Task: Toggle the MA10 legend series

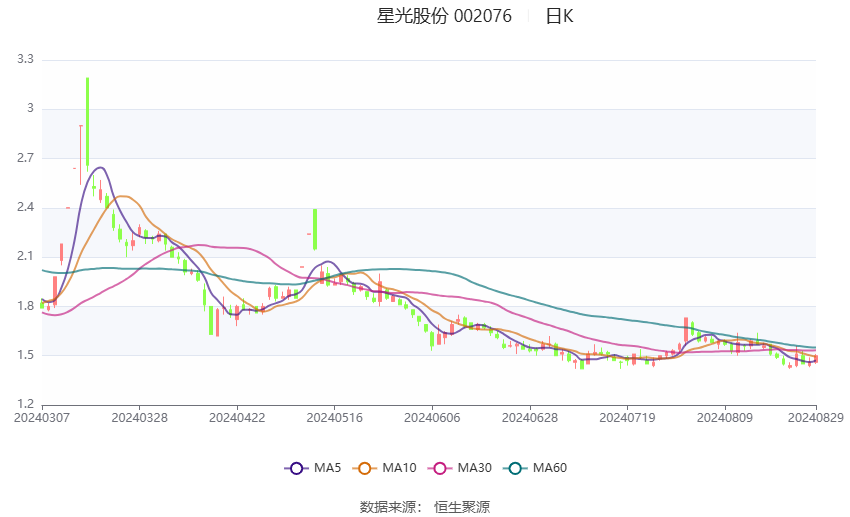Action: pyautogui.click(x=384, y=468)
